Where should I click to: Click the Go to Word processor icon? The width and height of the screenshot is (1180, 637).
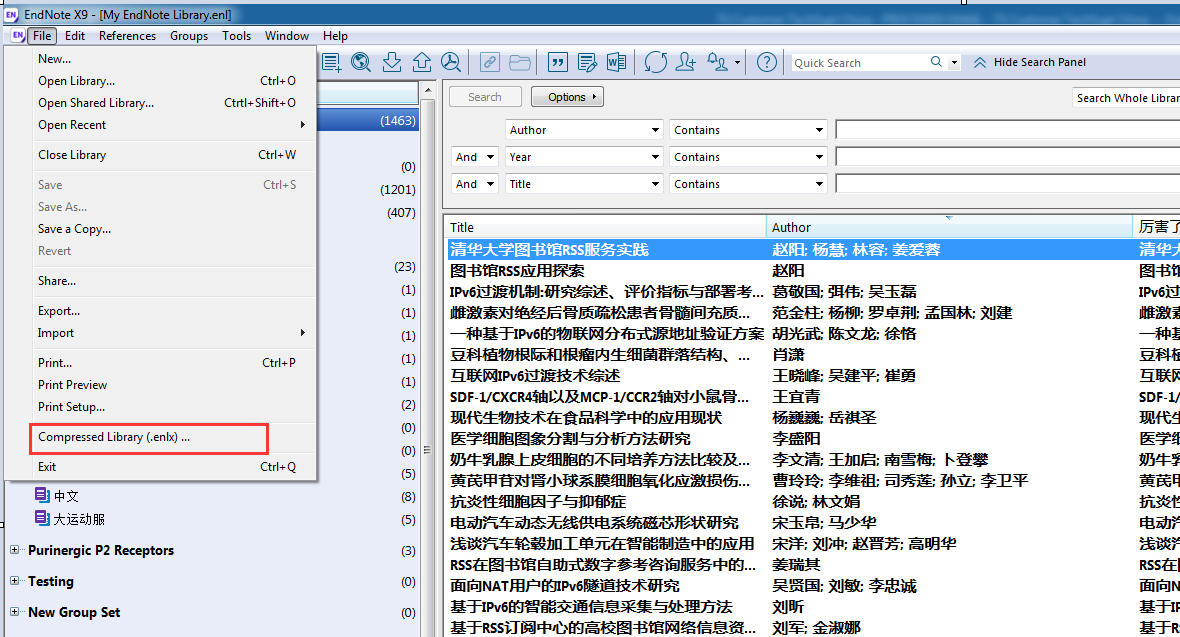616,62
